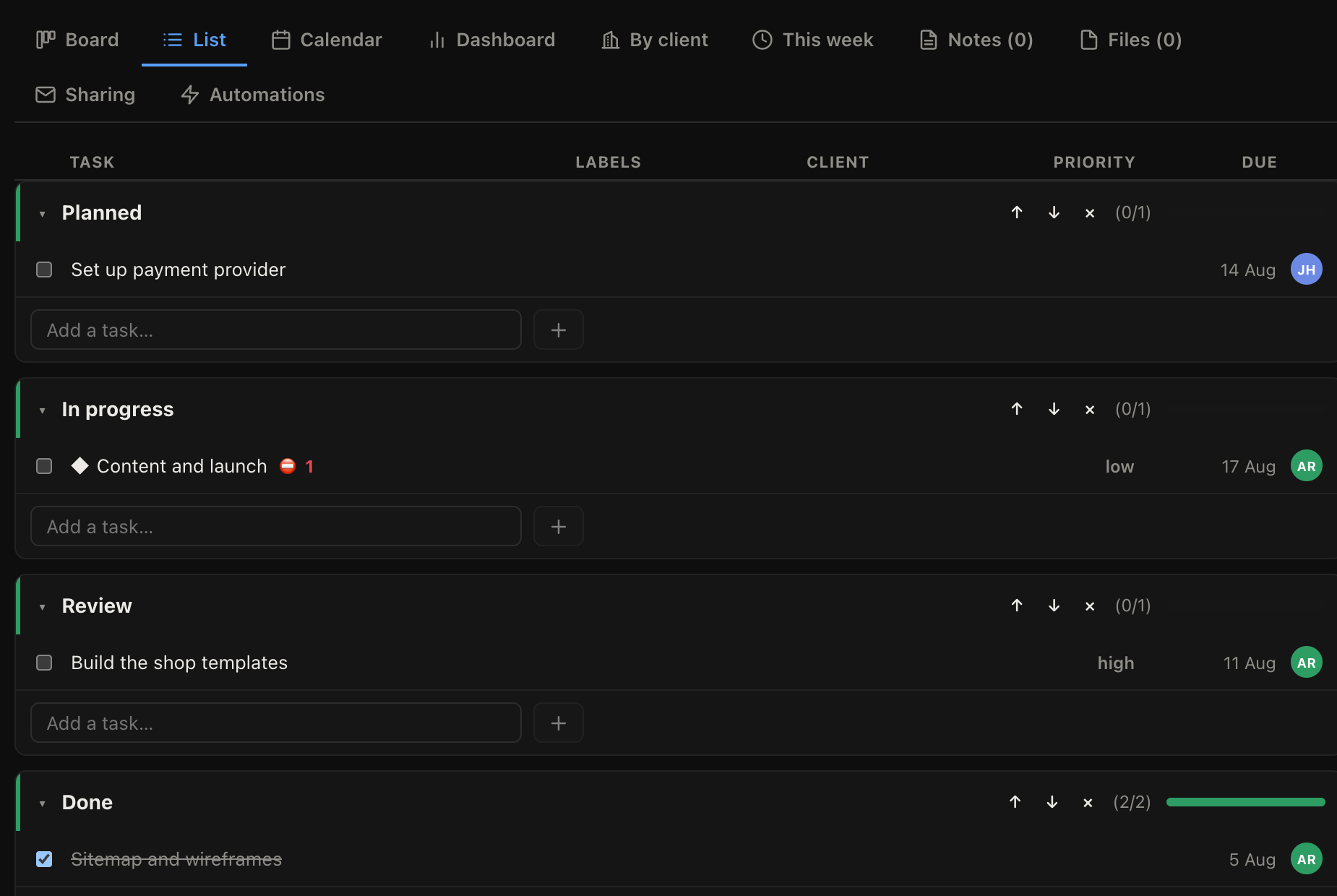Delete the Done section

tap(1088, 803)
